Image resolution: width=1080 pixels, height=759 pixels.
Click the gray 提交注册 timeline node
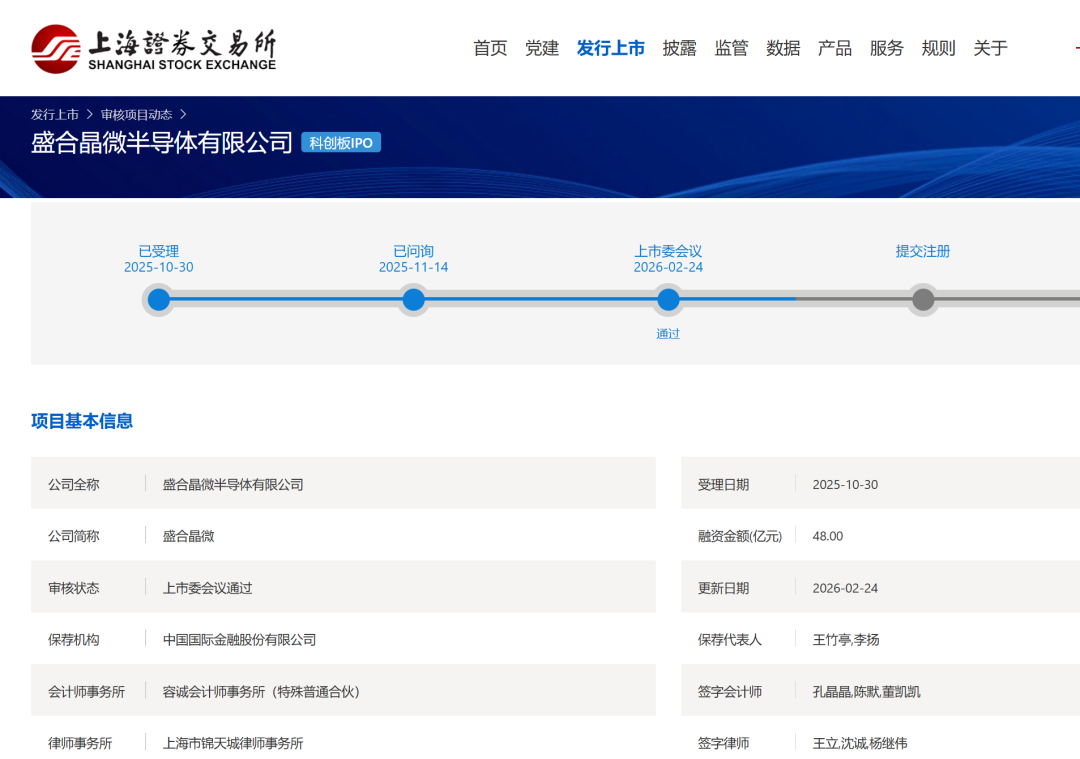click(x=923, y=300)
